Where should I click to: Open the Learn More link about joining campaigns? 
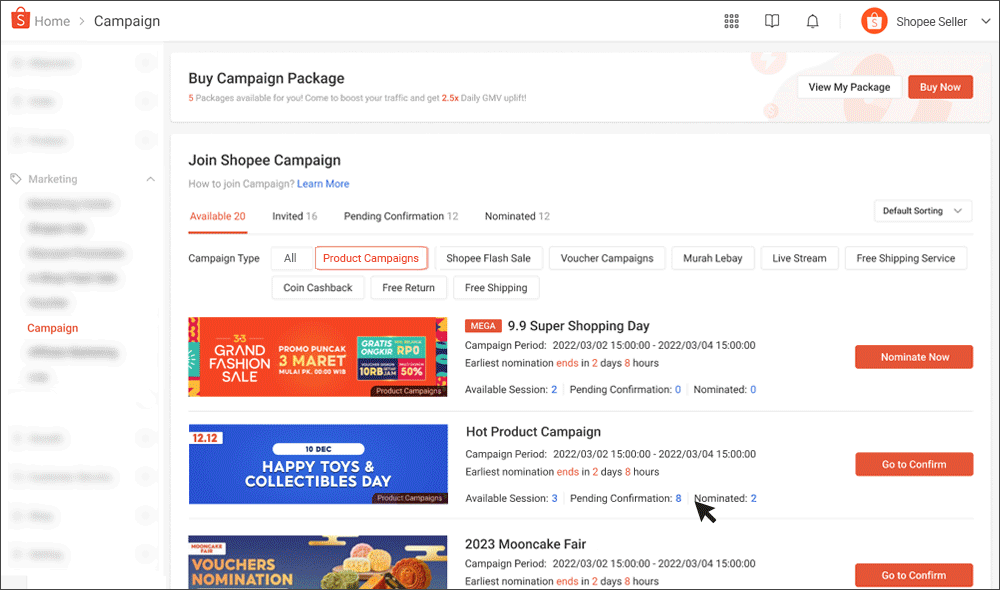click(x=323, y=184)
